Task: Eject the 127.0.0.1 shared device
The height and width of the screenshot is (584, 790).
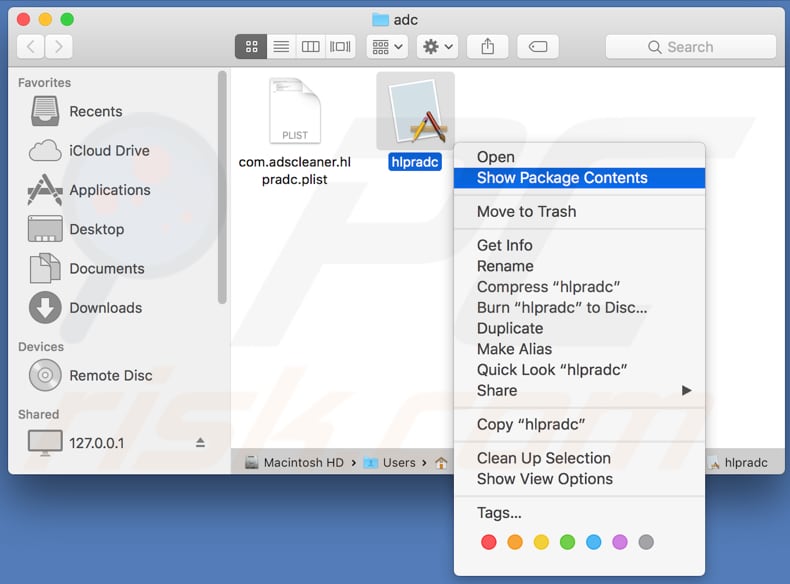Action: tap(200, 442)
